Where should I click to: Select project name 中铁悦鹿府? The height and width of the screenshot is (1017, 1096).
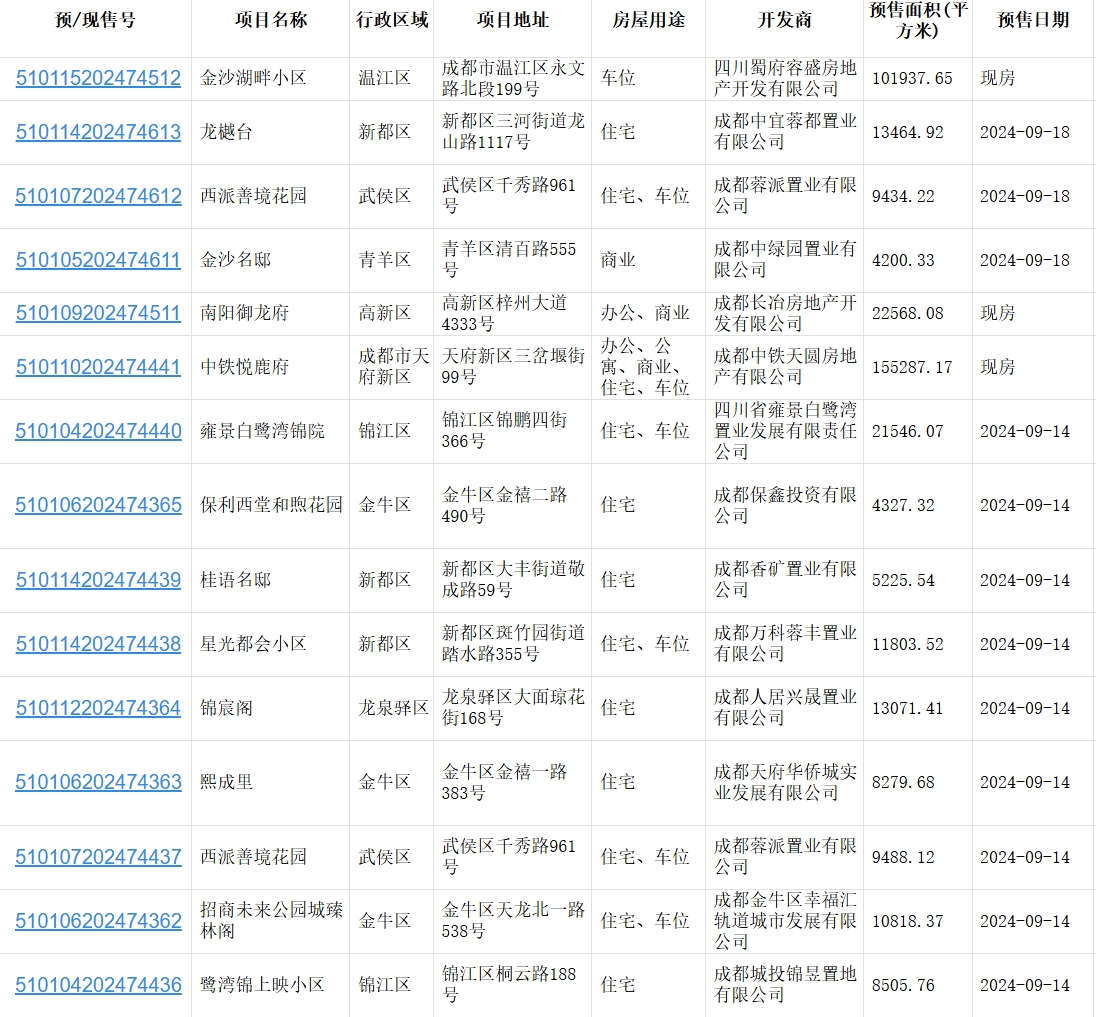click(x=244, y=367)
